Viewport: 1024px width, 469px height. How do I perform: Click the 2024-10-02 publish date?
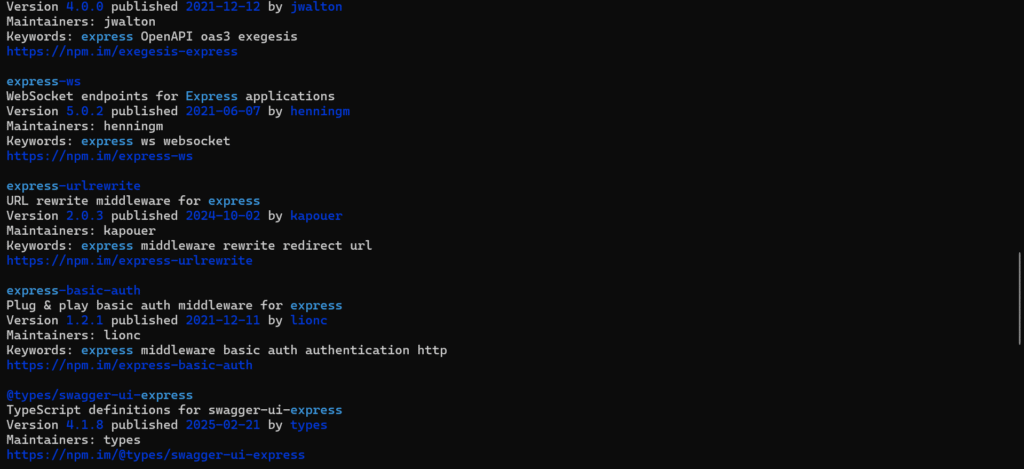[x=223, y=216]
